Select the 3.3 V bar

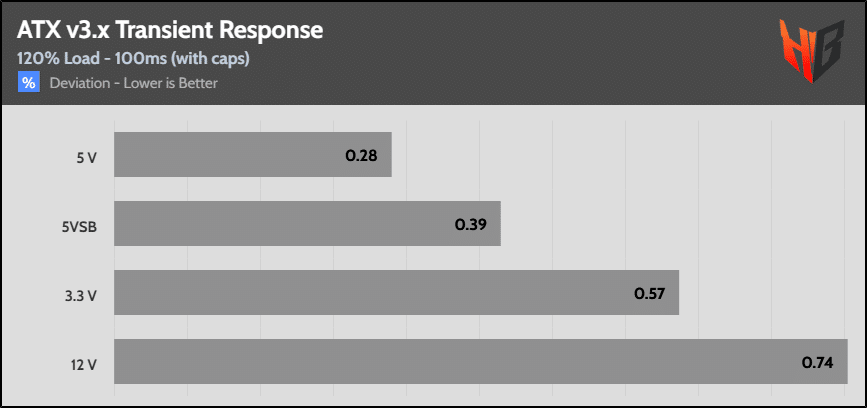tap(396, 292)
